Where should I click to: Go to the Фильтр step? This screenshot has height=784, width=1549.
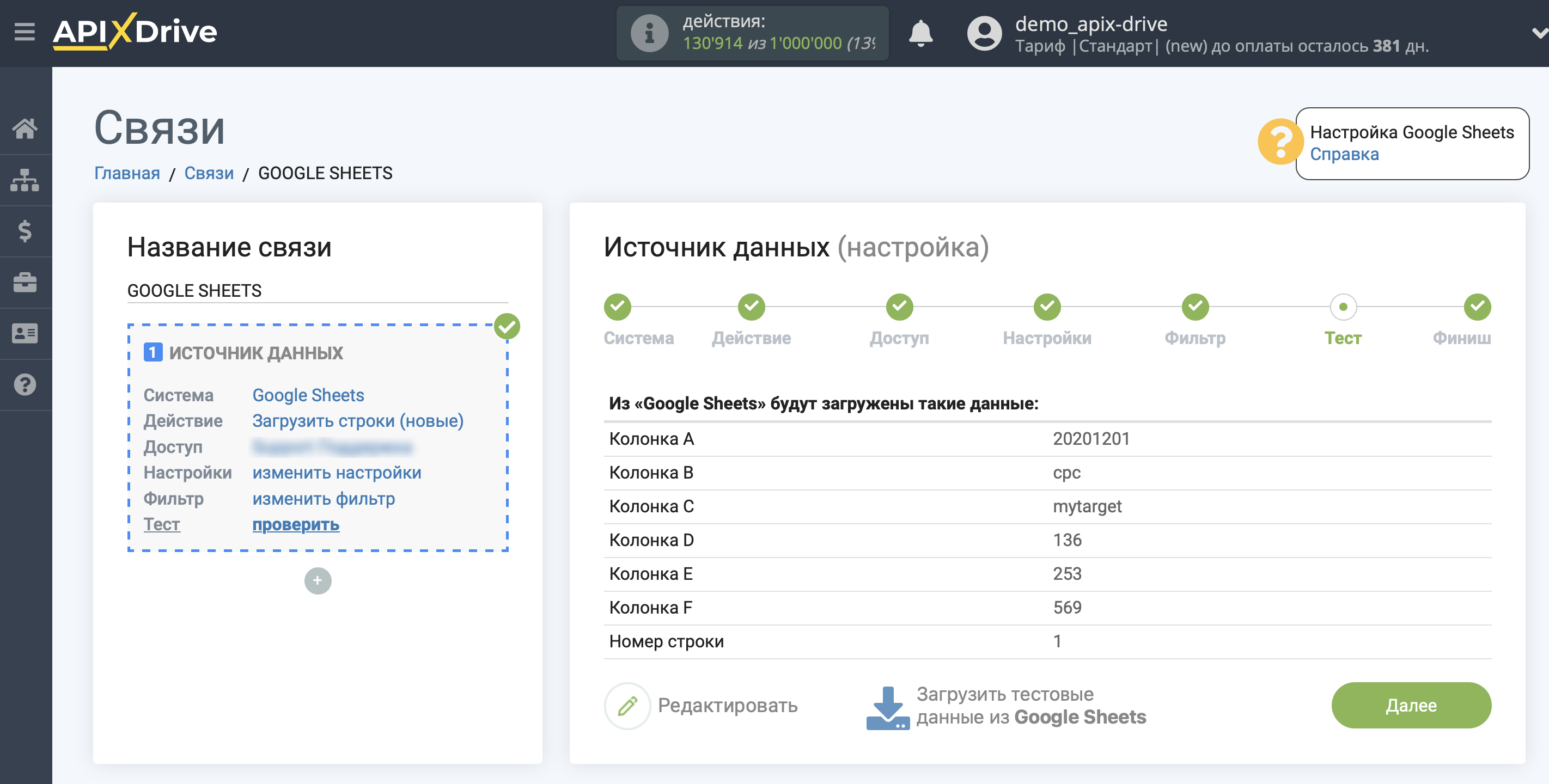pyautogui.click(x=1195, y=307)
